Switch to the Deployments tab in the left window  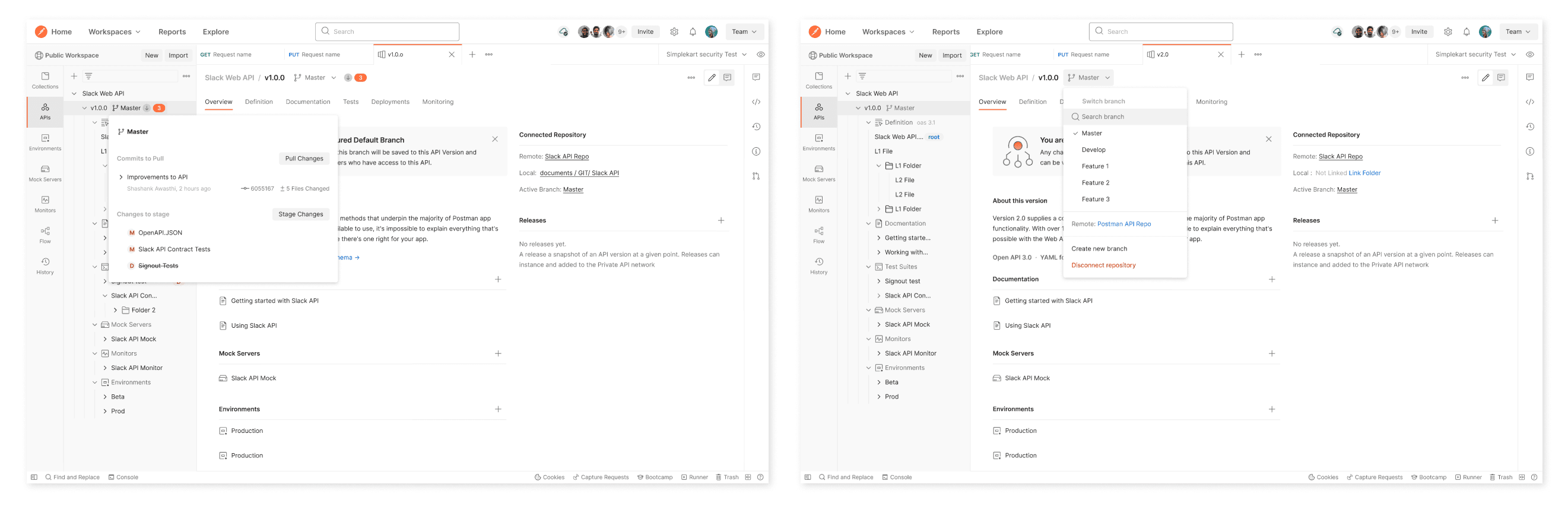tap(390, 102)
